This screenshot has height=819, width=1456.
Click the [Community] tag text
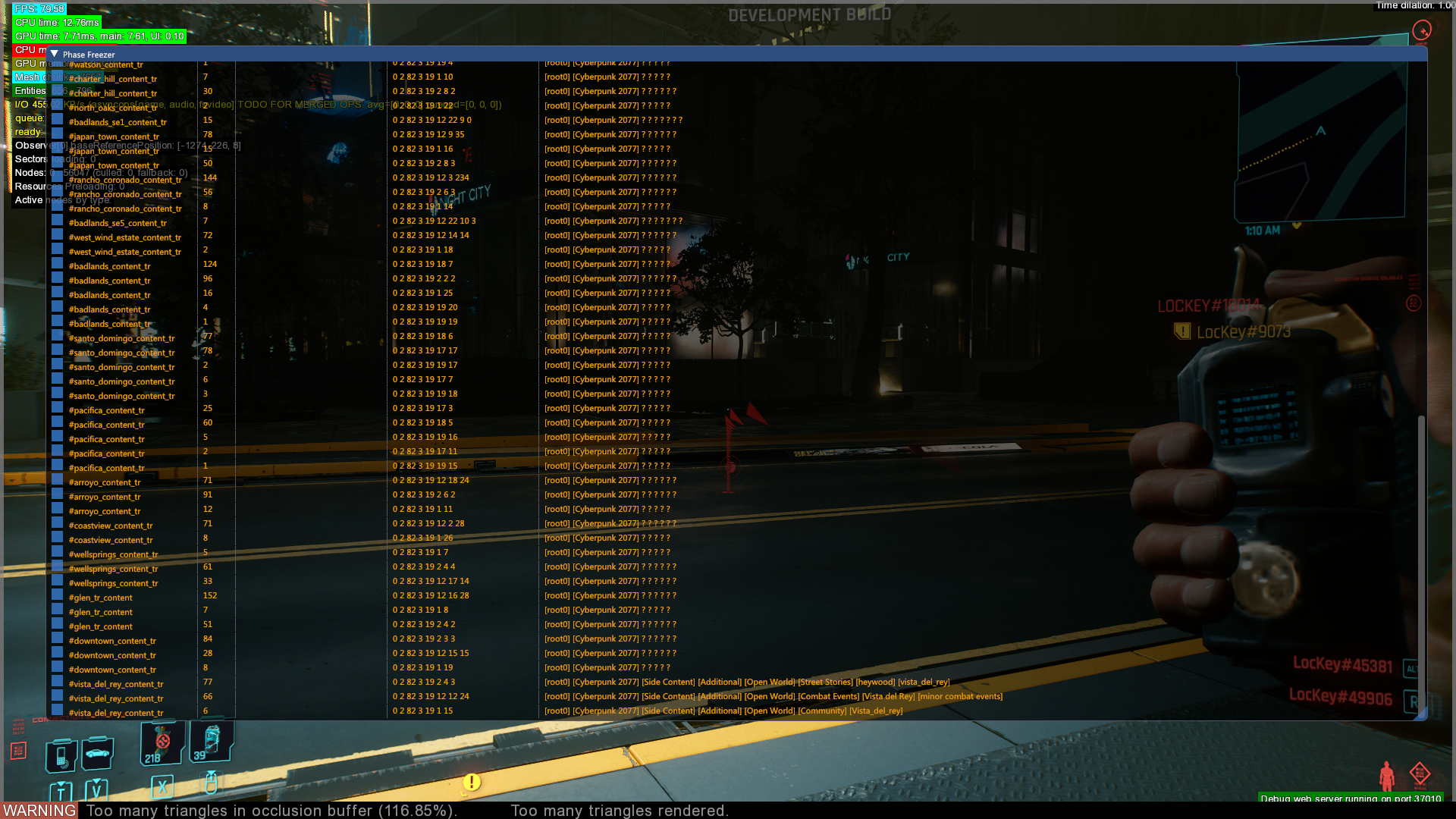tap(822, 711)
